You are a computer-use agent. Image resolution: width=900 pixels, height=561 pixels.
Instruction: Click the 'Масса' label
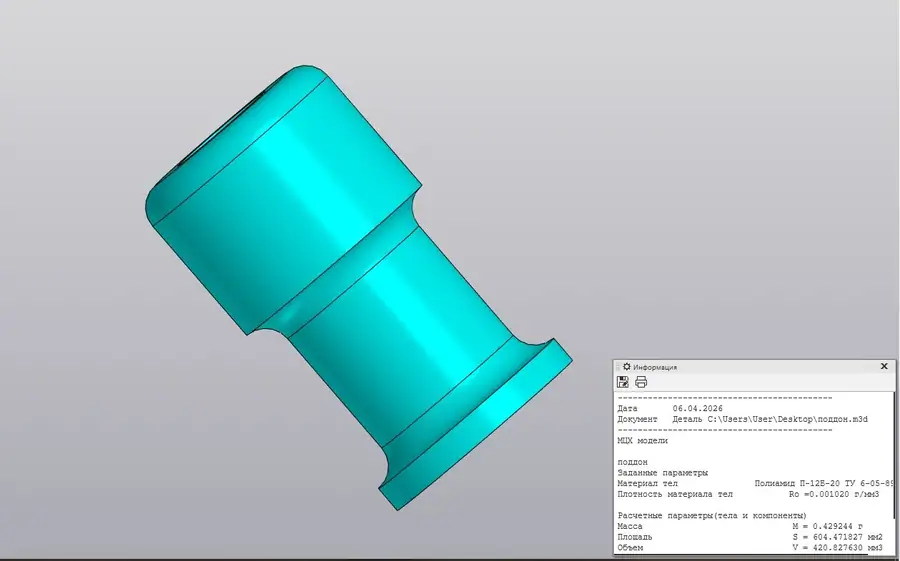pos(630,526)
